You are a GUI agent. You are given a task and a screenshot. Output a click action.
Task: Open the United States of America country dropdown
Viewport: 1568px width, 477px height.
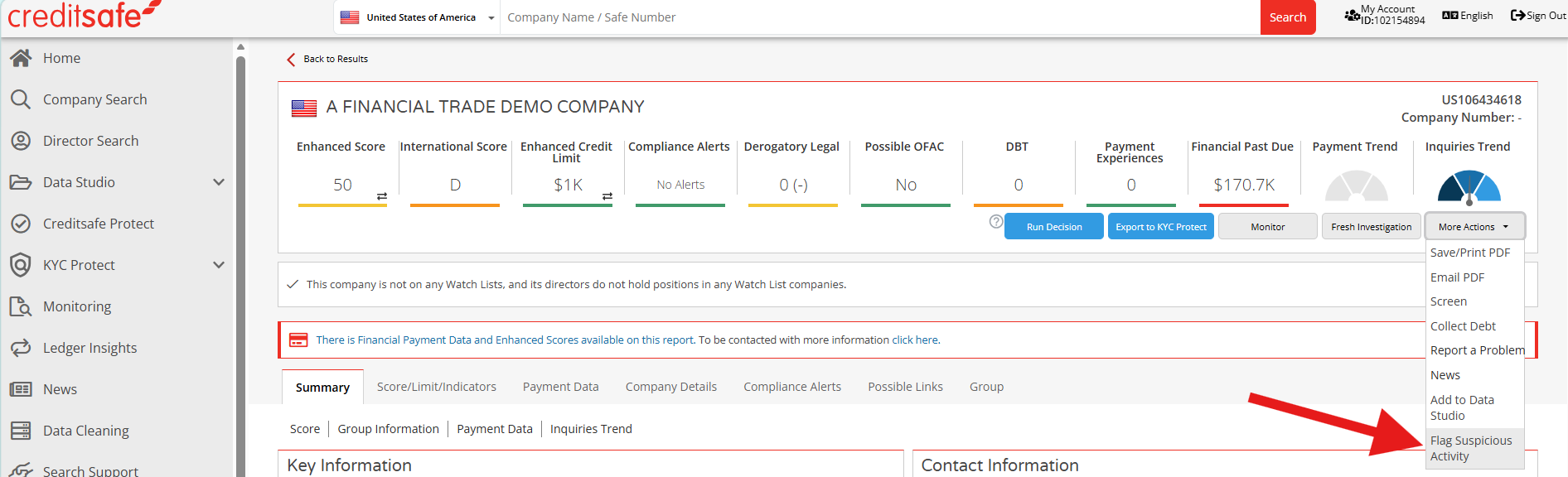click(x=418, y=17)
